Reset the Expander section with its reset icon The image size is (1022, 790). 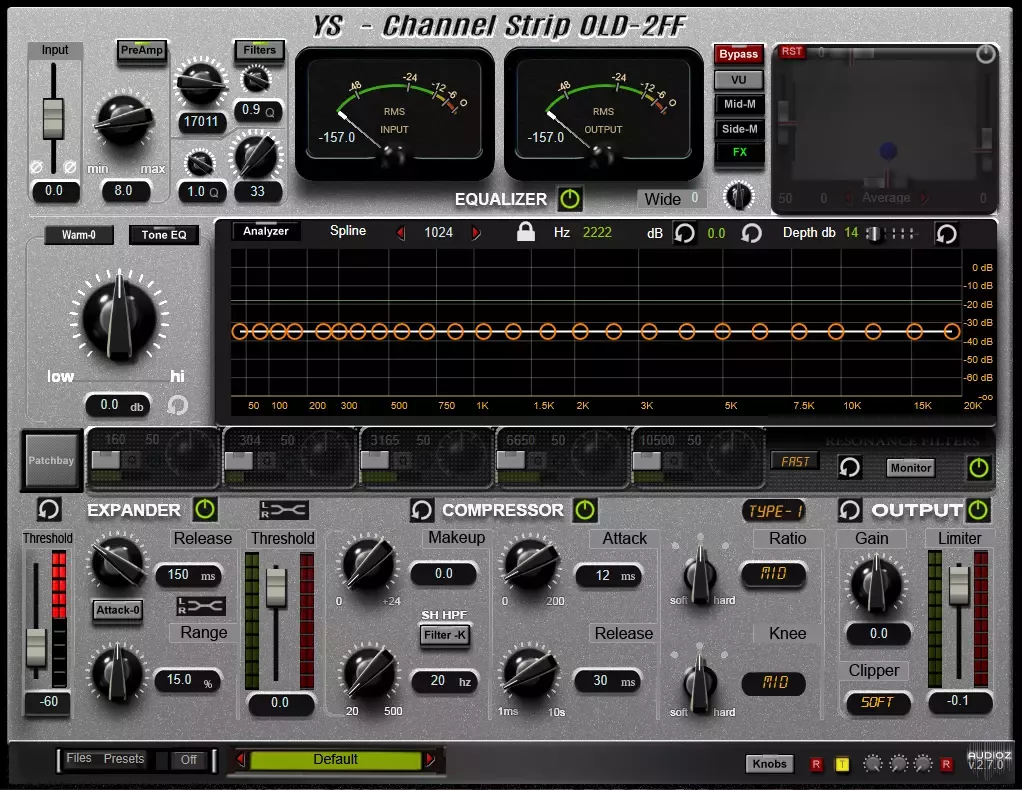coord(48,510)
